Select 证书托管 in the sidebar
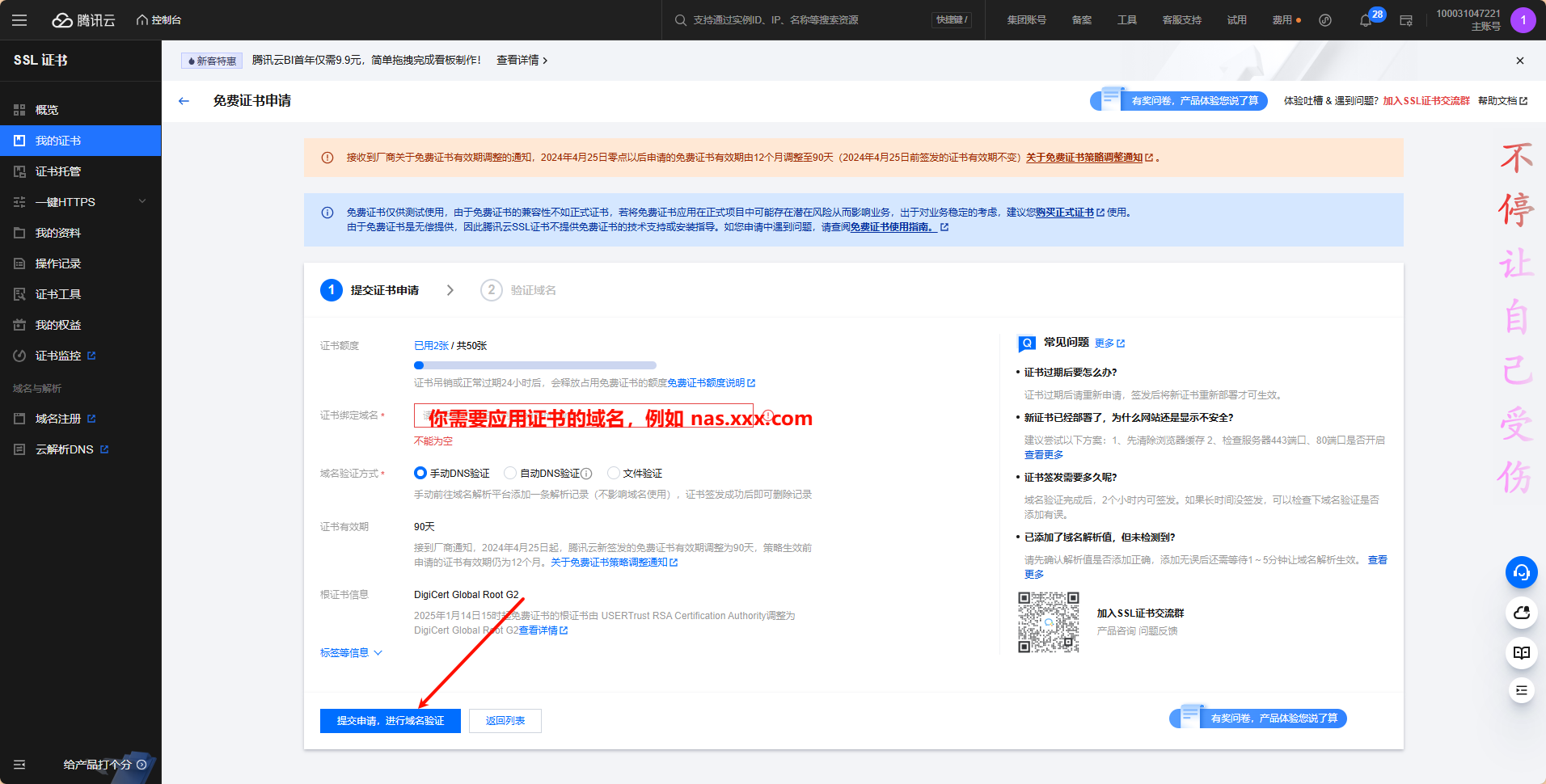 [57, 171]
